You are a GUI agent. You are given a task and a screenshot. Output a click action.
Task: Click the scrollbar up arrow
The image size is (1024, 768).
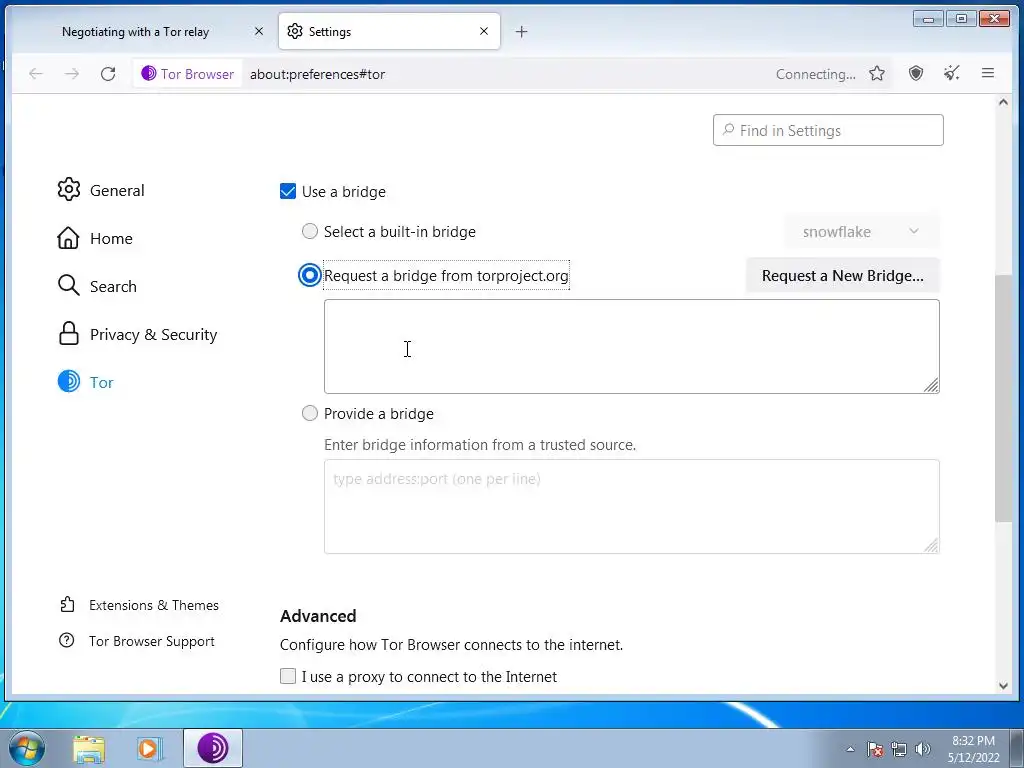point(1003,102)
